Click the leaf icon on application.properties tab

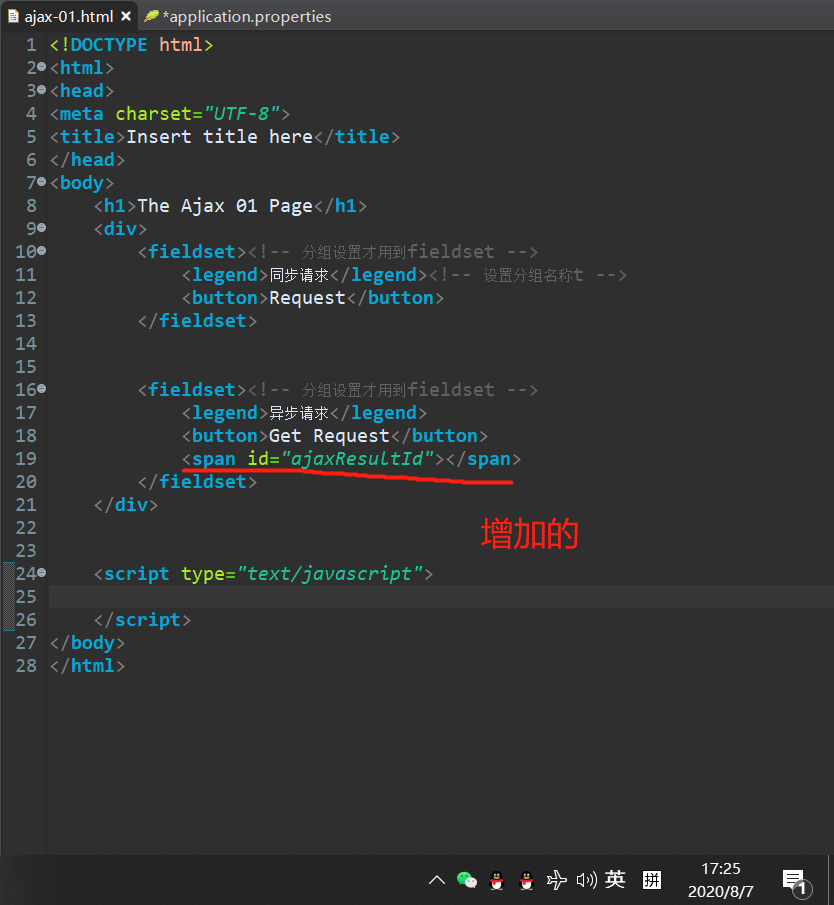(x=151, y=16)
